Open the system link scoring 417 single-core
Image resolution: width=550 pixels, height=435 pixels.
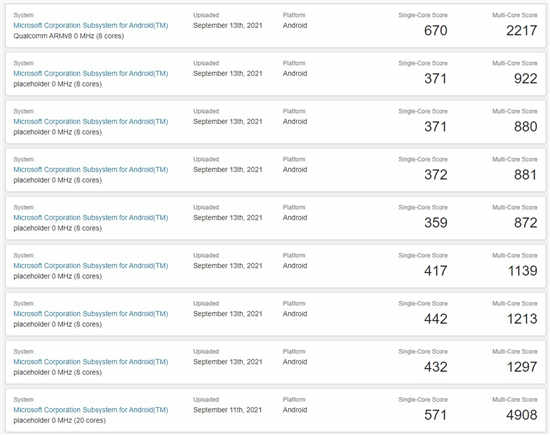coord(90,266)
